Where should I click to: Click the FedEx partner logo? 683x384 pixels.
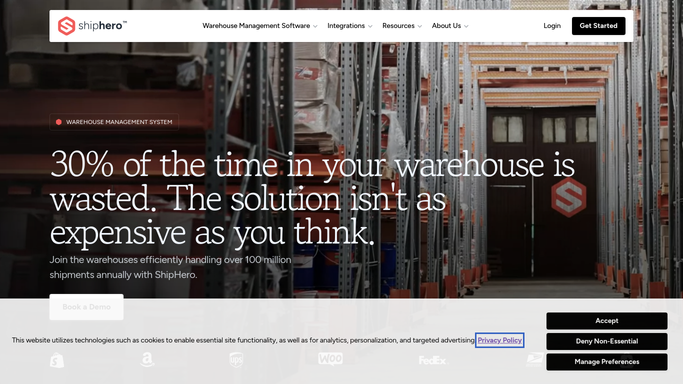(433, 360)
